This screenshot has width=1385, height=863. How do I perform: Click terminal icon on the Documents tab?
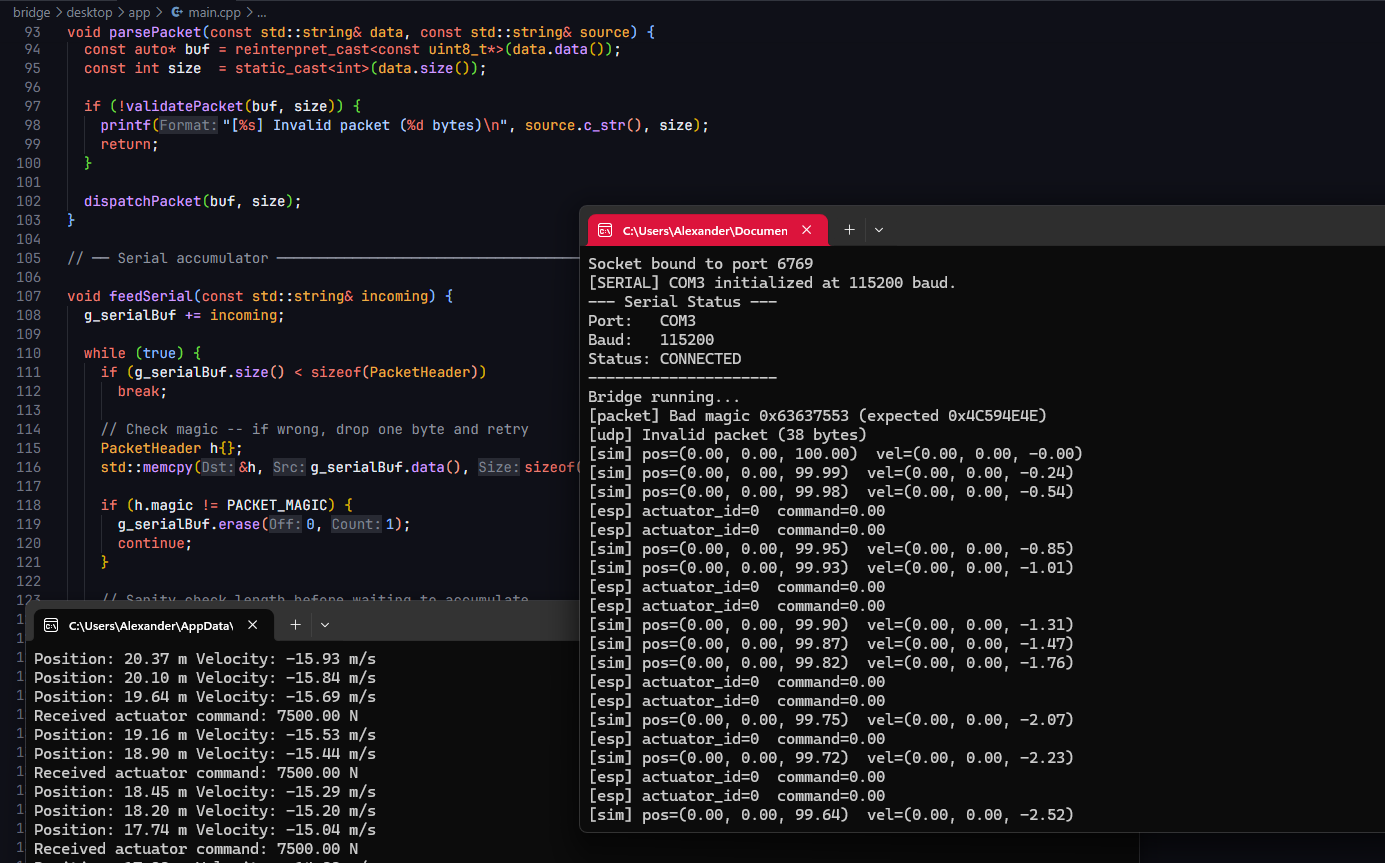coord(604,231)
